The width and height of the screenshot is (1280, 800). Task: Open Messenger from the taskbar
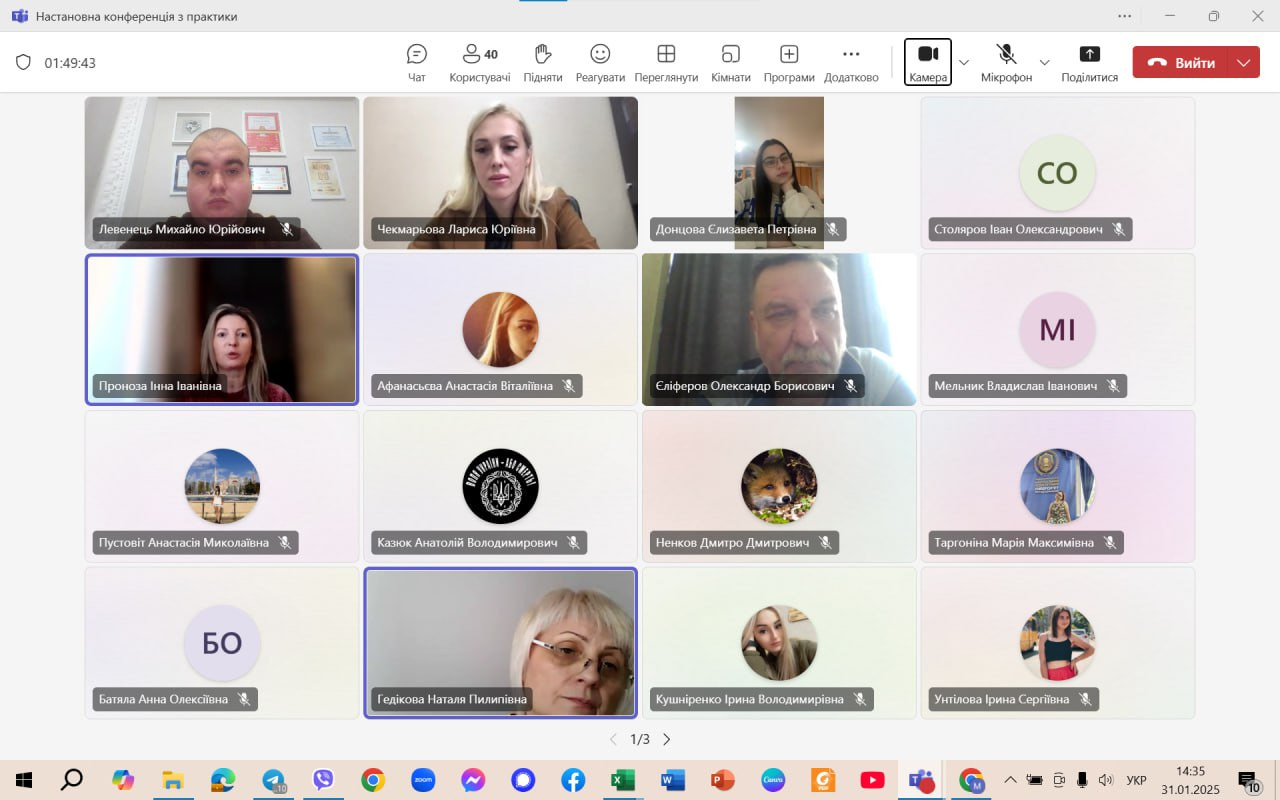point(473,780)
